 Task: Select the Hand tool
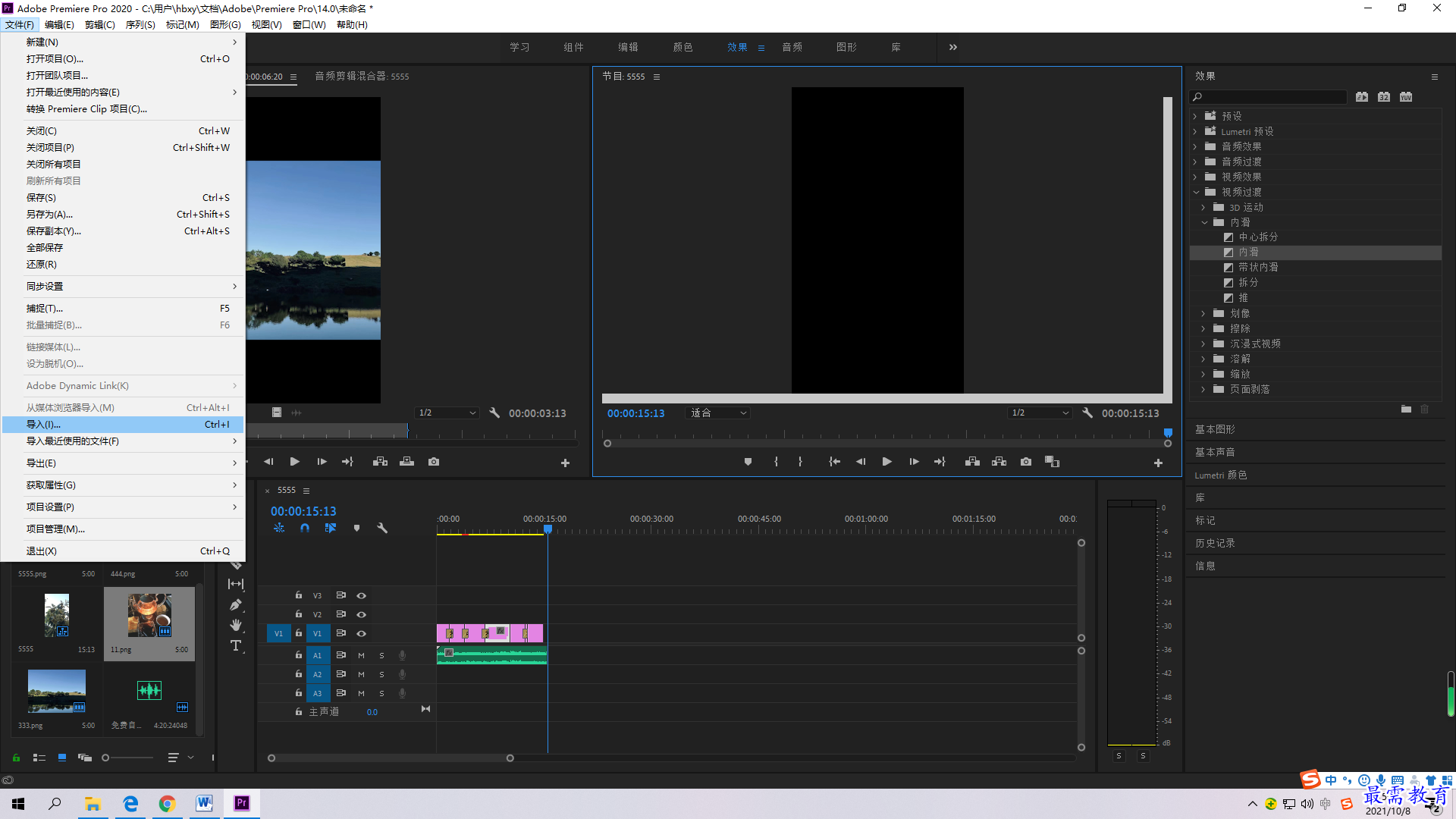[x=236, y=625]
